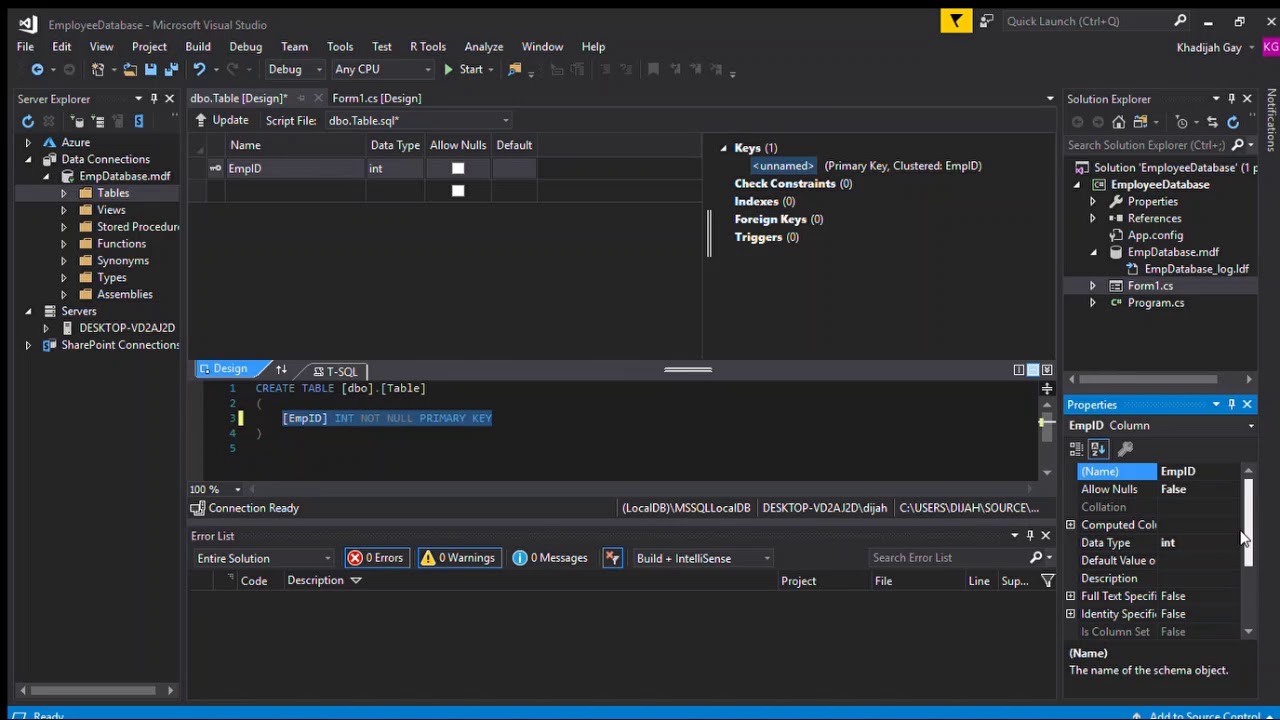Open Notifications side tab
Viewport: 1280px width, 720px height.
click(x=1272, y=119)
